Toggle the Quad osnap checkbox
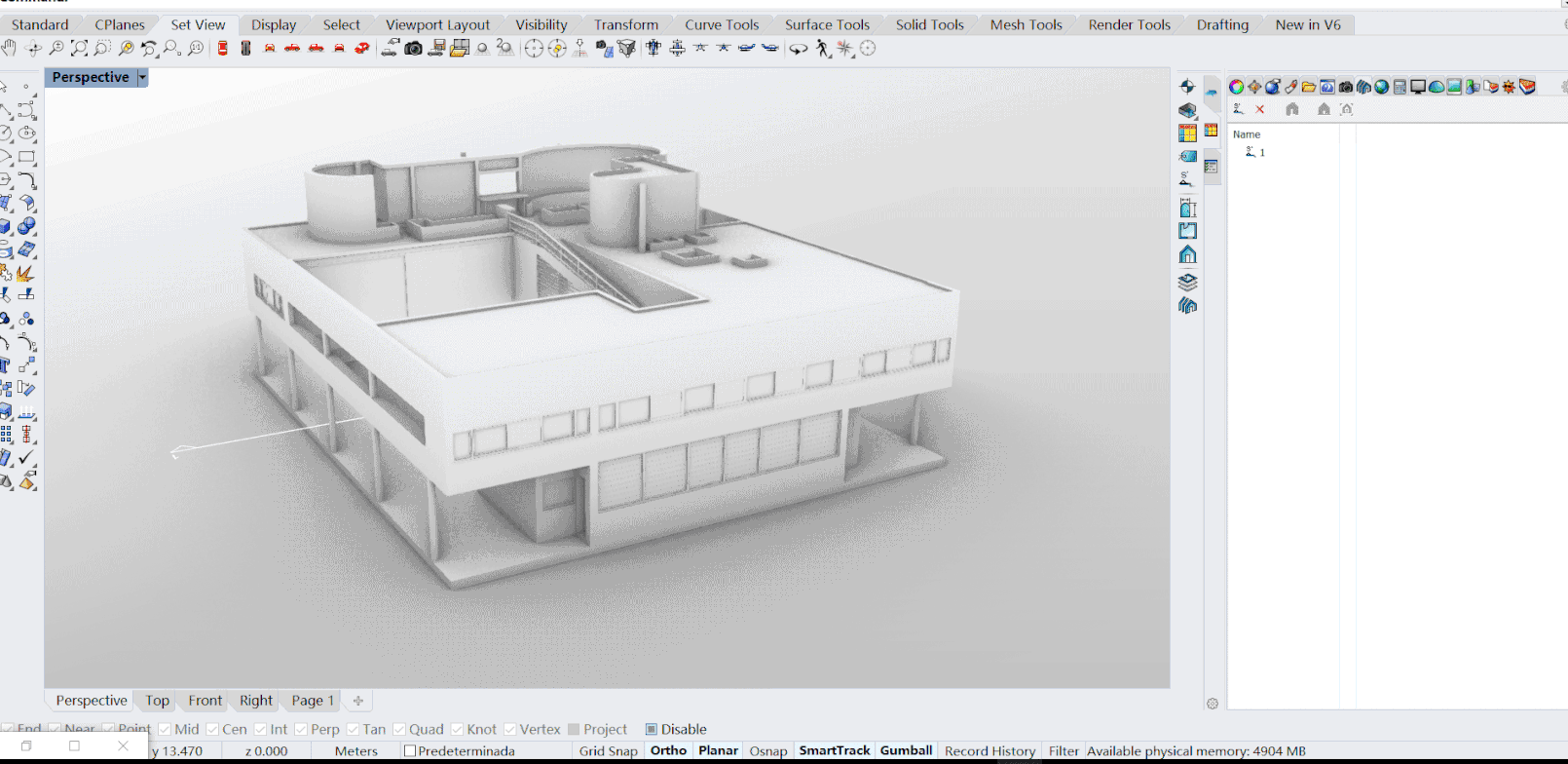This screenshot has height=764, width=1568. pyautogui.click(x=399, y=729)
